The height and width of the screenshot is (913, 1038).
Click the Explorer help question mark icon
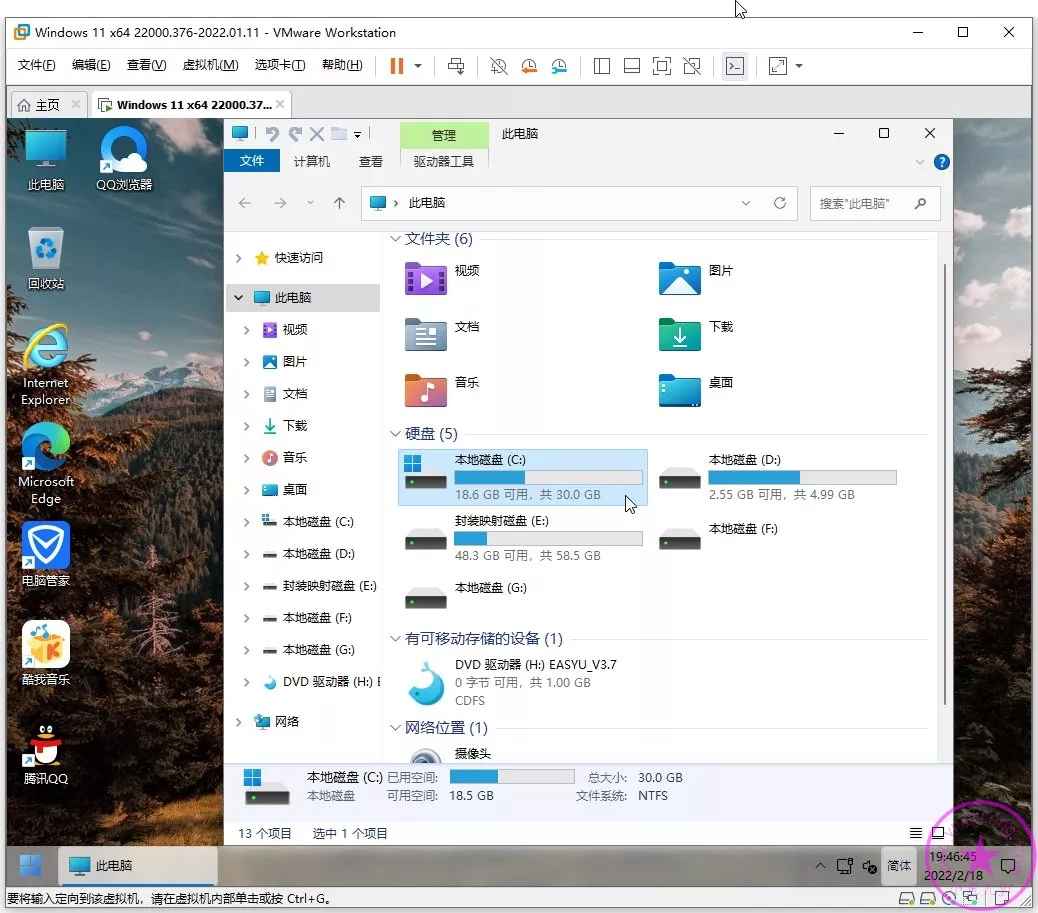941,162
